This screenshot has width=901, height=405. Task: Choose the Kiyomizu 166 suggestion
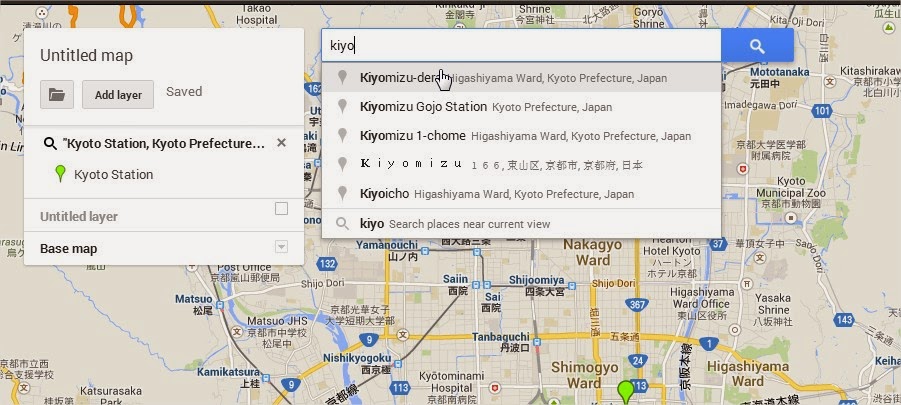[521, 165]
